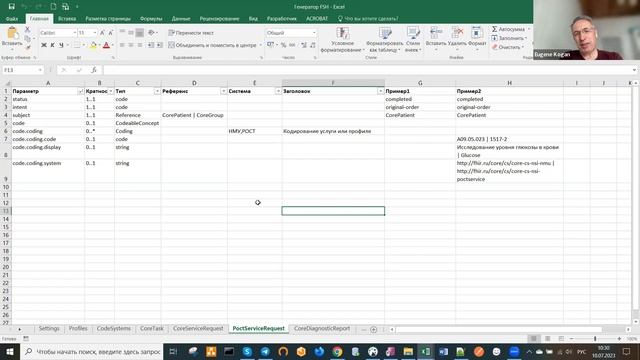This screenshot has height=360, width=640.
Task: Toggle bold (Ж) formatting
Action: coord(44,45)
